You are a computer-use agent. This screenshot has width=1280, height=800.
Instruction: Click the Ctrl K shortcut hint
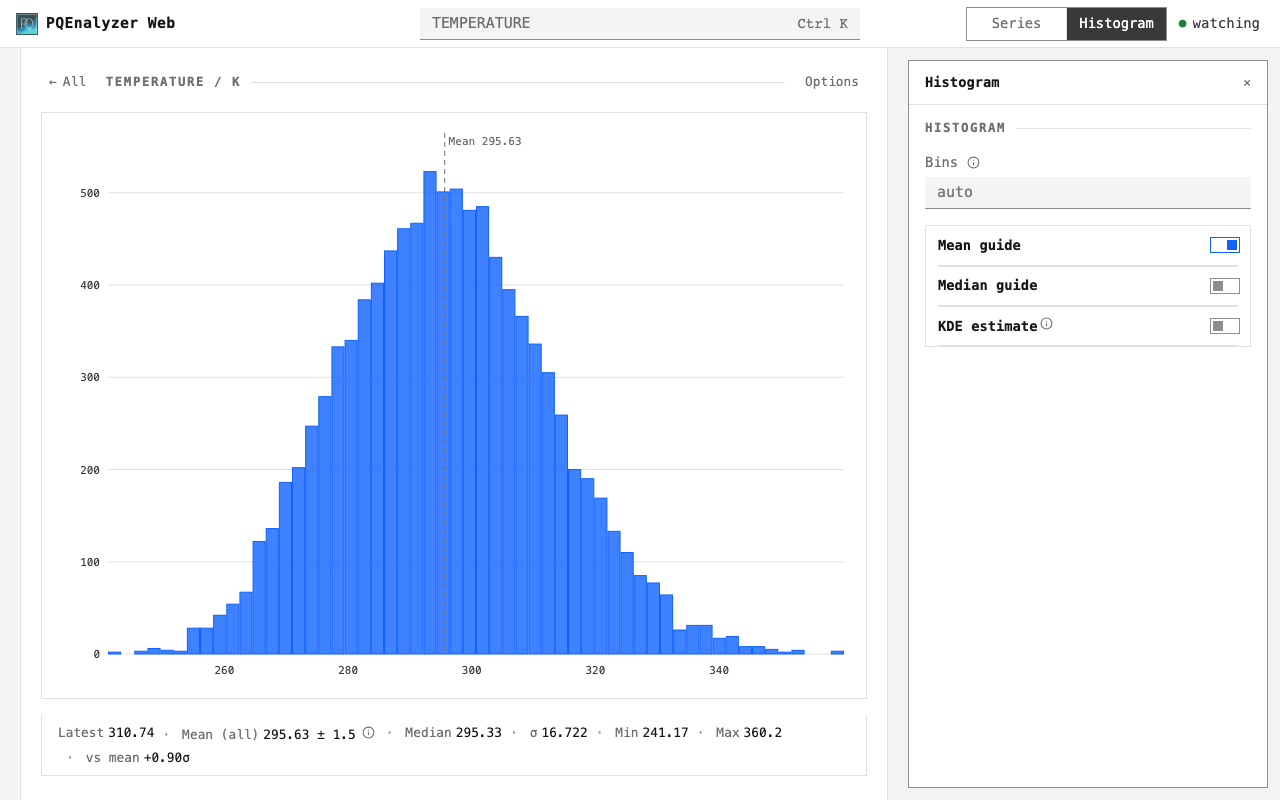tap(822, 24)
